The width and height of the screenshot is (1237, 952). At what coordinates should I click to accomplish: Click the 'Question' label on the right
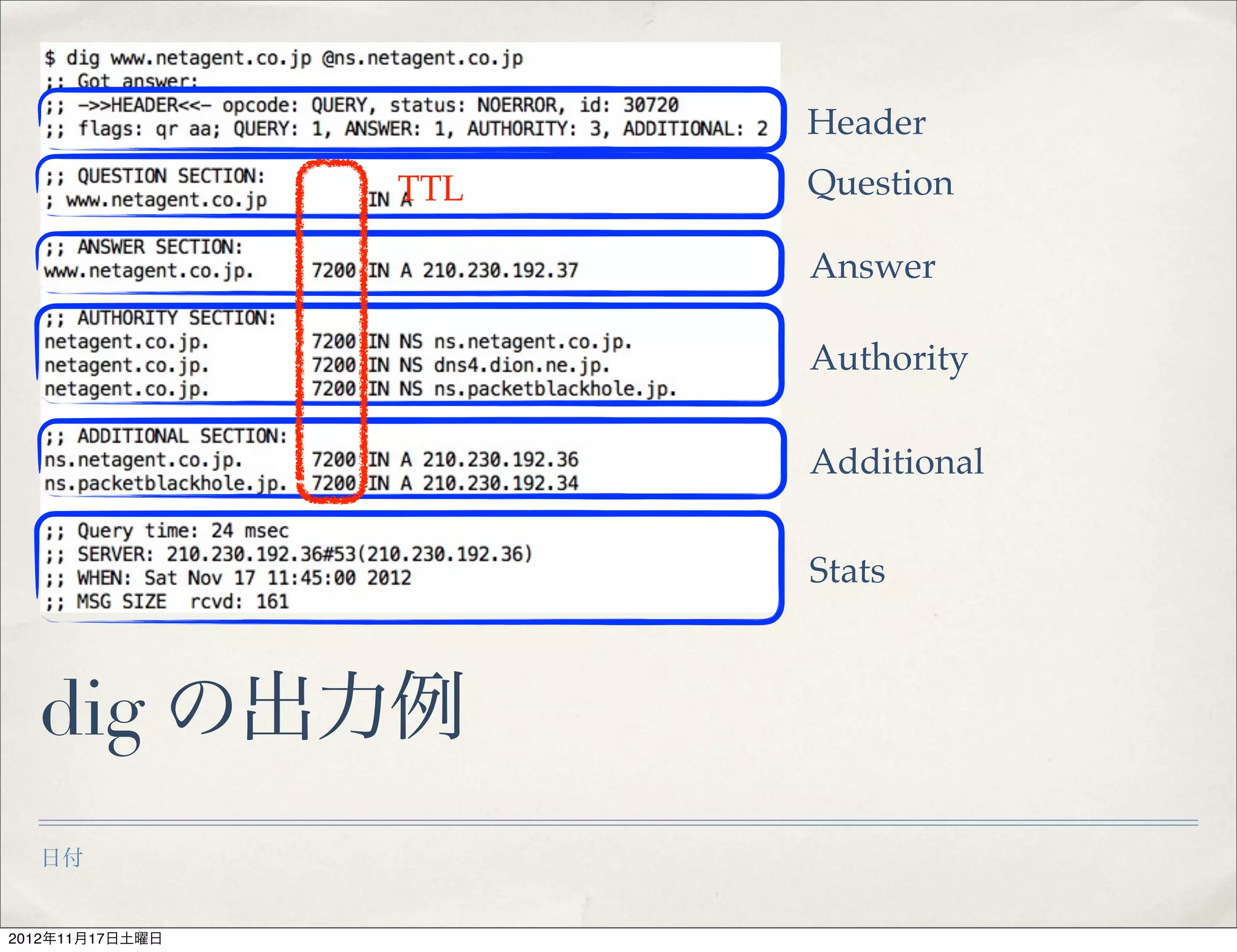(880, 184)
